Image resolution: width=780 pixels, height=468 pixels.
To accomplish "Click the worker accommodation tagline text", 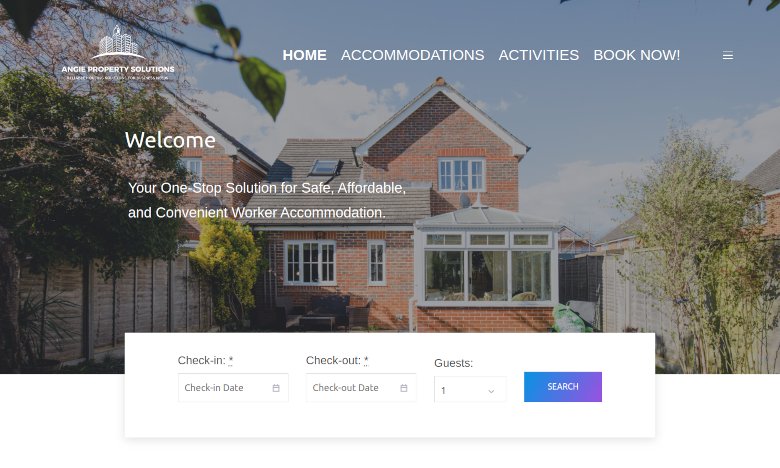I will (x=267, y=200).
